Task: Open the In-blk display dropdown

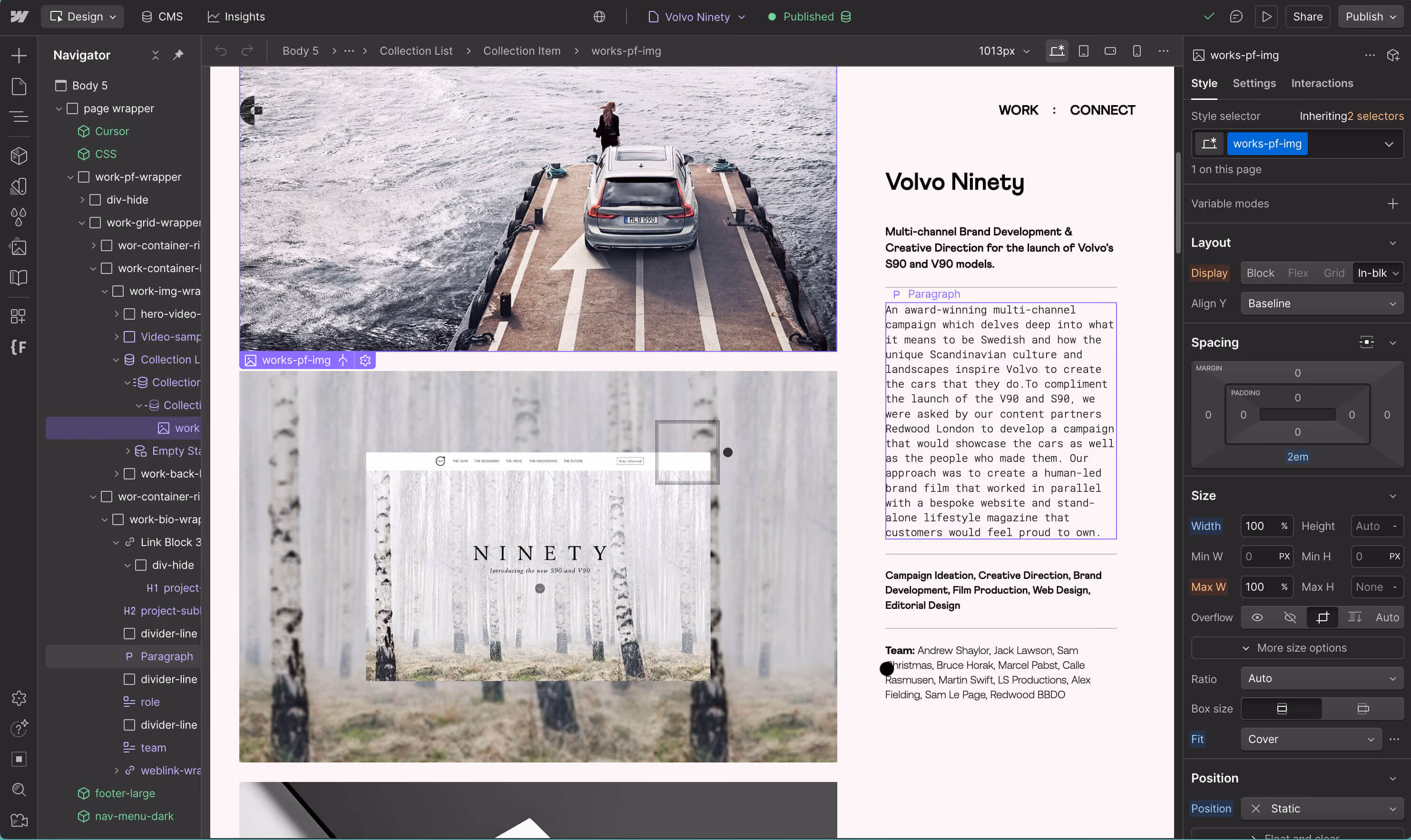Action: coord(1378,273)
